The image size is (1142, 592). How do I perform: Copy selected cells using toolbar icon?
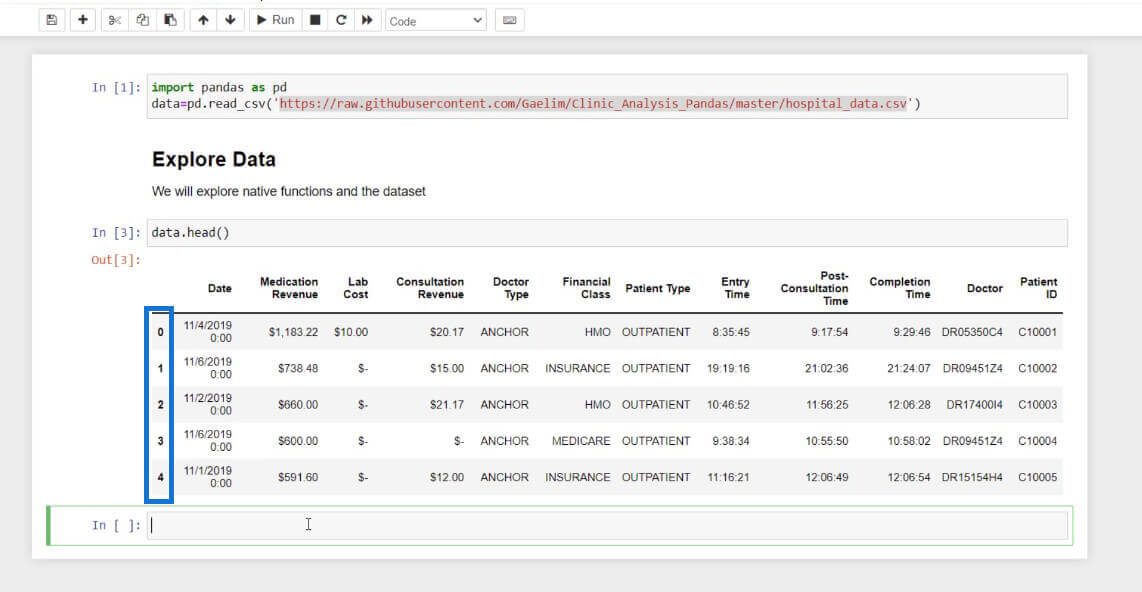142,20
